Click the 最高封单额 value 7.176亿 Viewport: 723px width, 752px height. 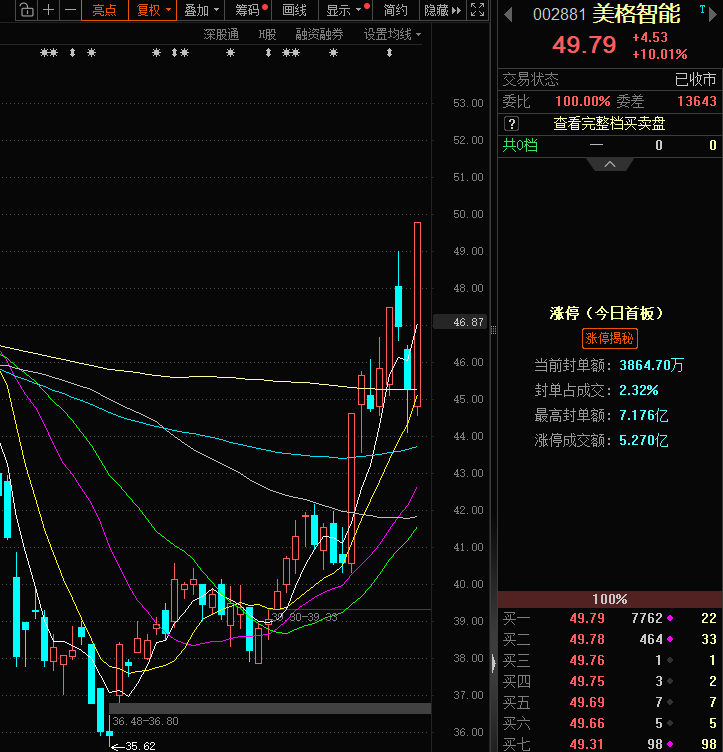click(x=643, y=415)
